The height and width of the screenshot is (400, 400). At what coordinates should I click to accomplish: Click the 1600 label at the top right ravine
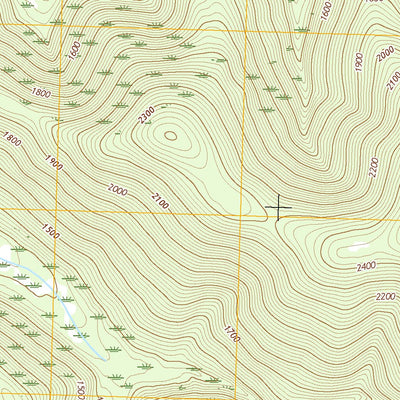[327, 11]
